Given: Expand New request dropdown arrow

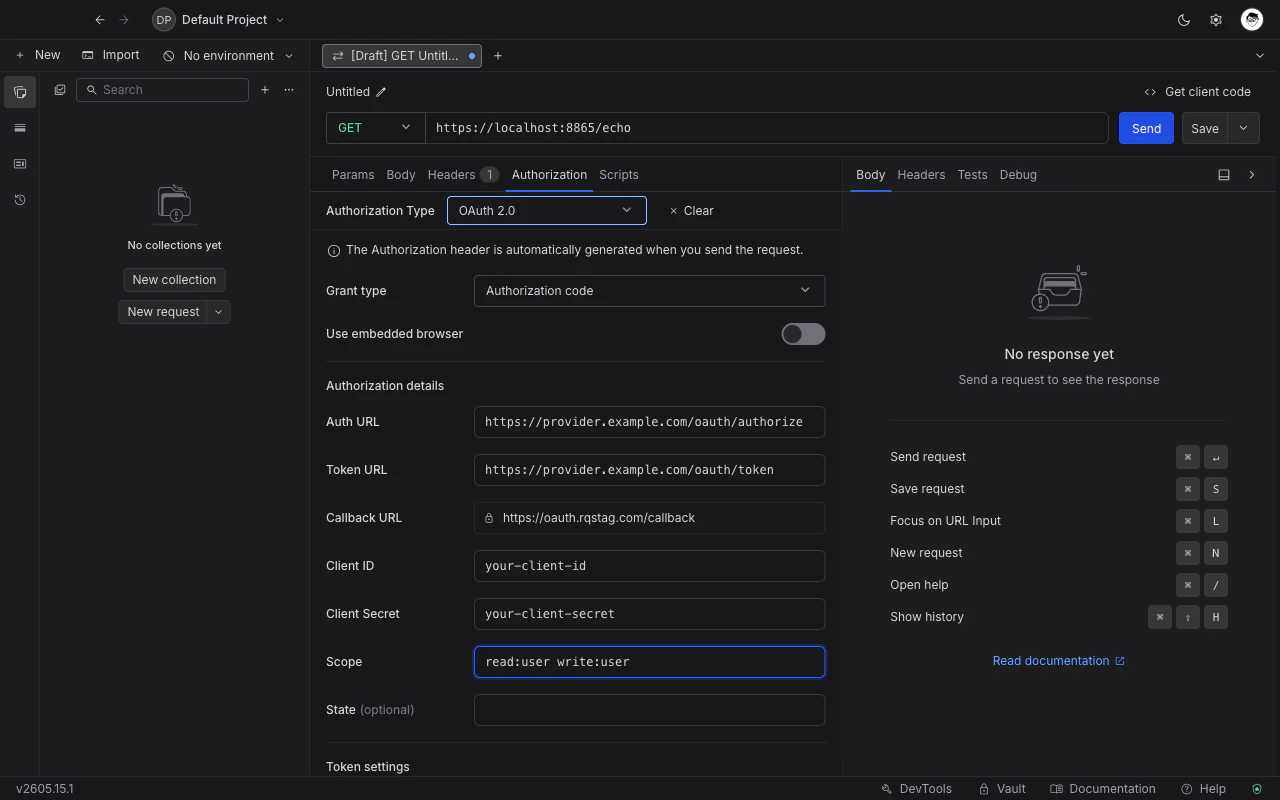Looking at the screenshot, I should (219, 312).
